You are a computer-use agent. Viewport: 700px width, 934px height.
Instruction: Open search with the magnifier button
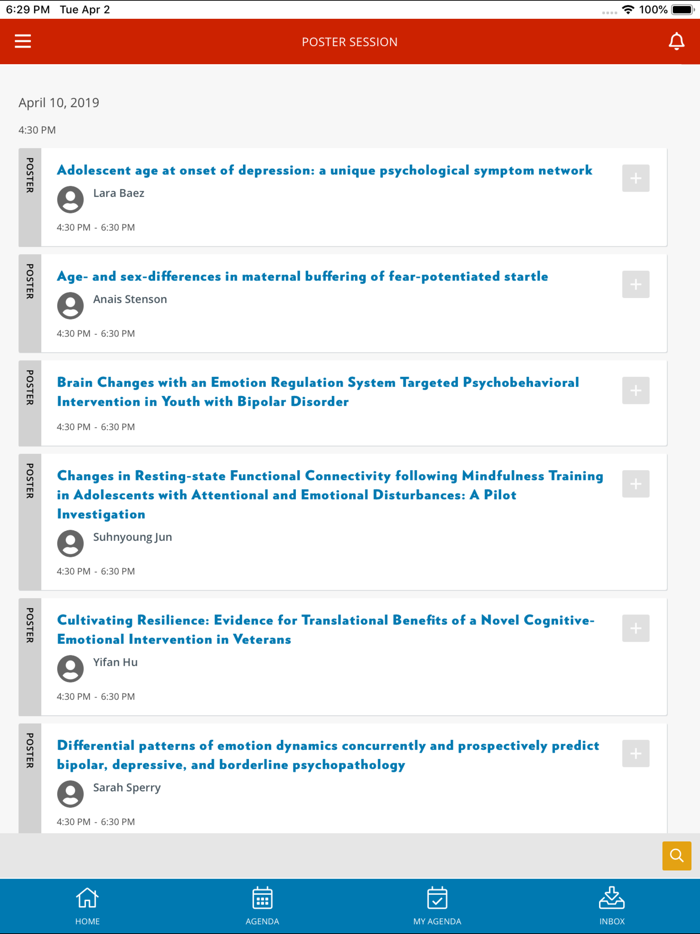[x=676, y=856]
